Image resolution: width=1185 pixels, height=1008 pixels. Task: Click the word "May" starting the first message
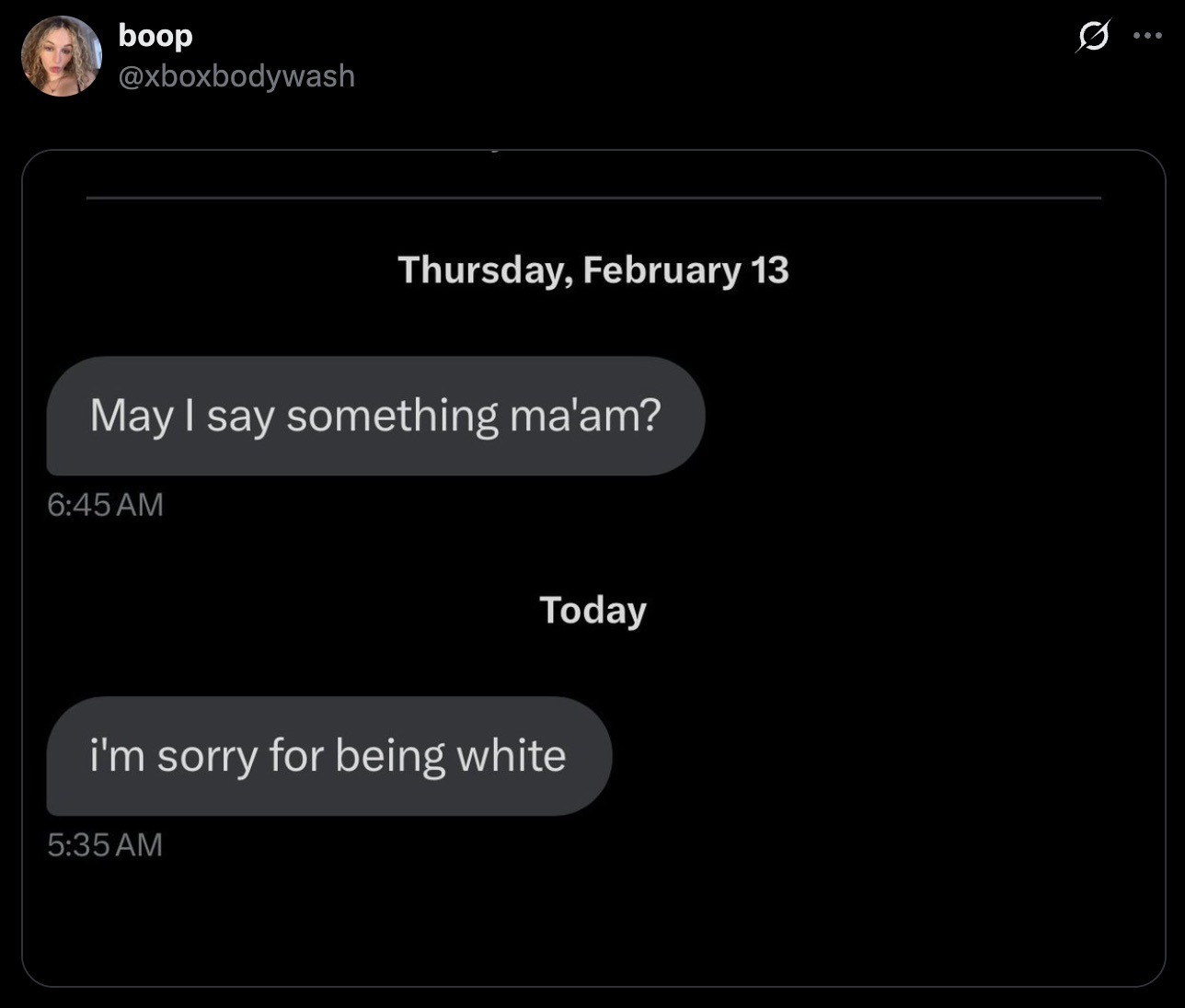coord(132,416)
